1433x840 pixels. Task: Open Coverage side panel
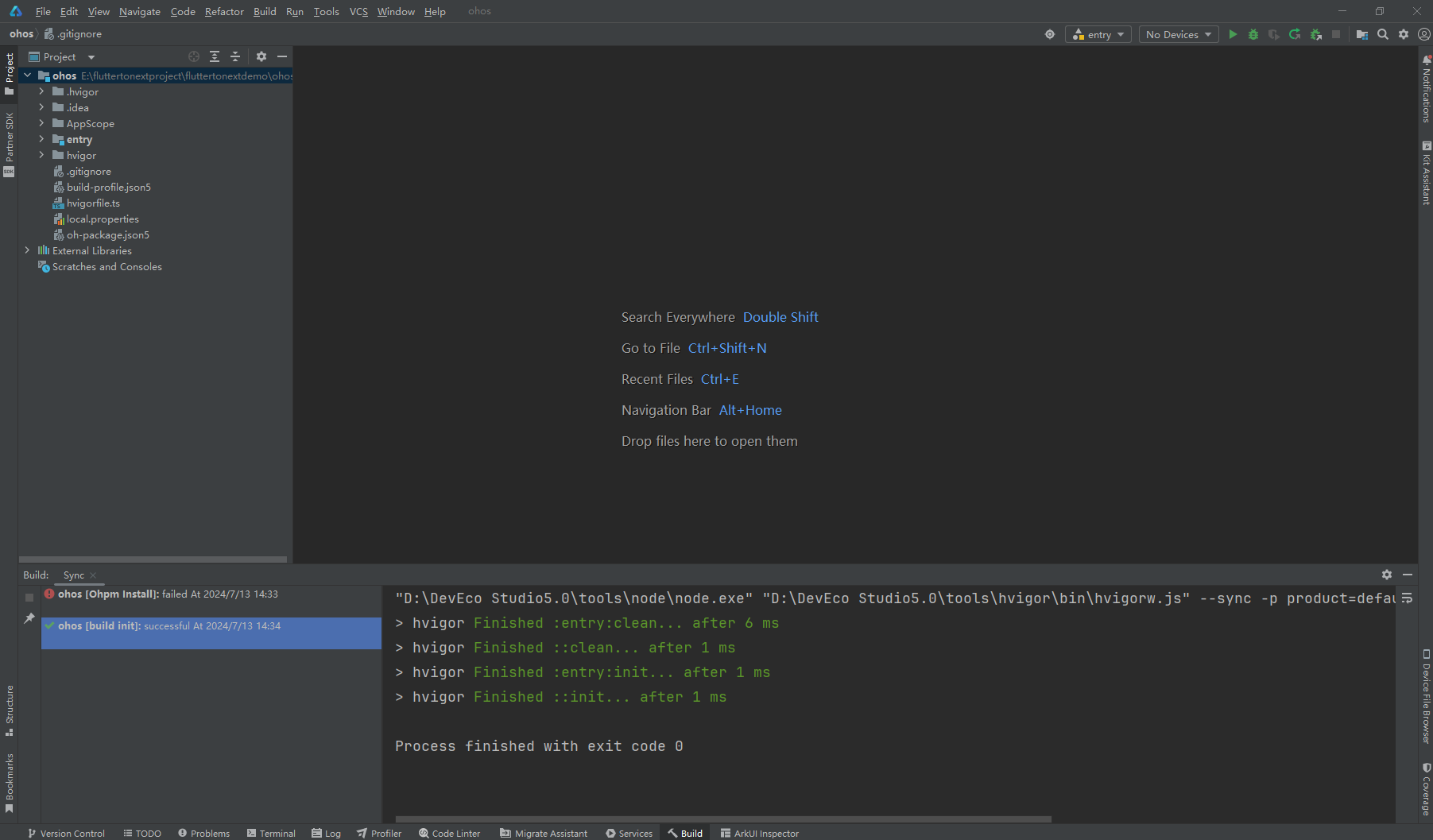[1426, 789]
